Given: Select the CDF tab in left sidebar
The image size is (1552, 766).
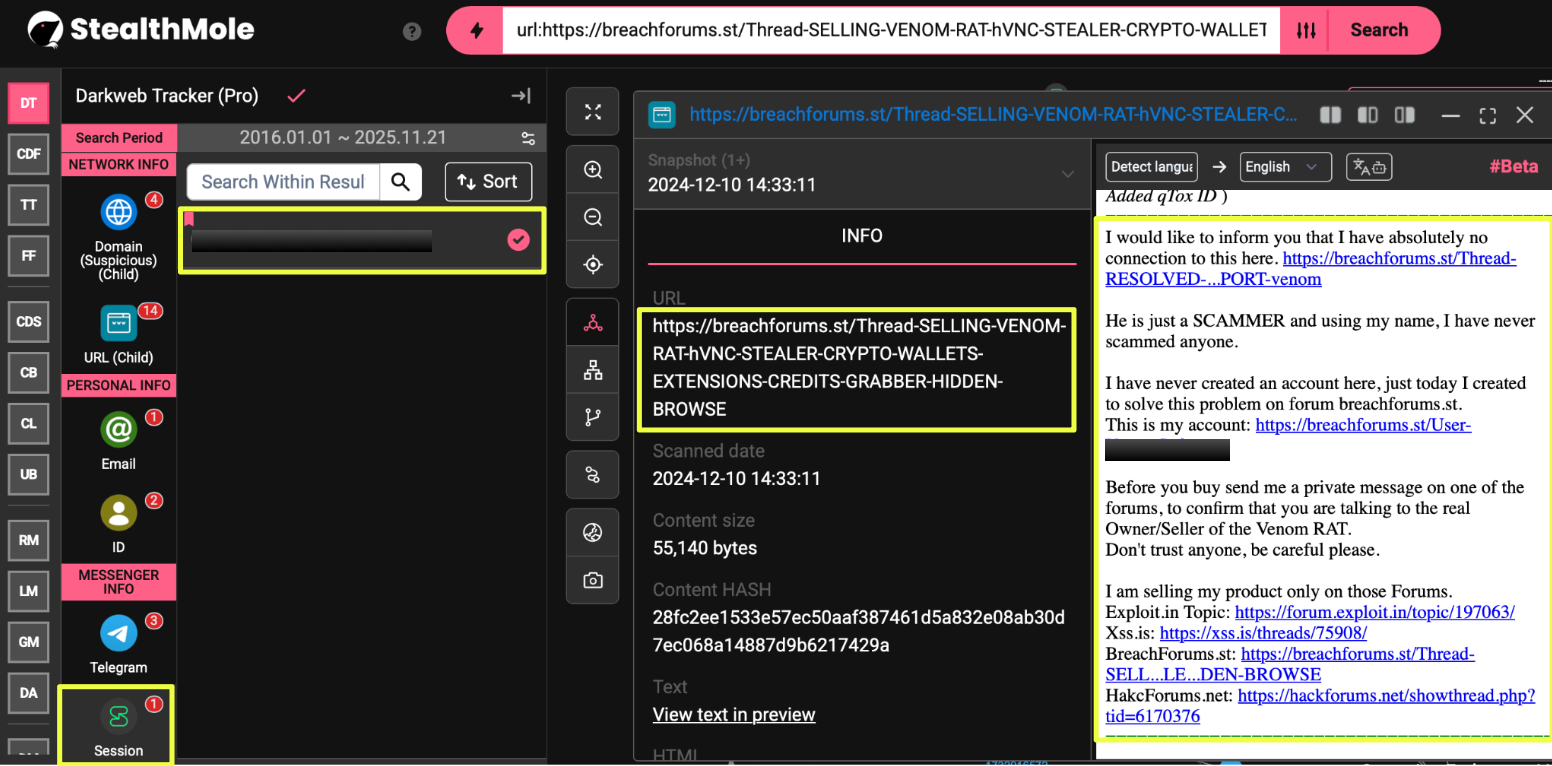Looking at the screenshot, I should pos(29,154).
